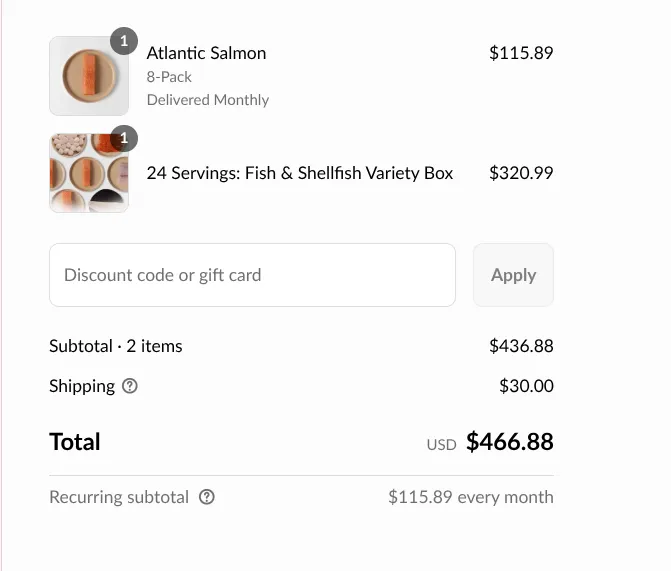
Task: Click the $30.00 shipping cost
Action: coord(526,386)
